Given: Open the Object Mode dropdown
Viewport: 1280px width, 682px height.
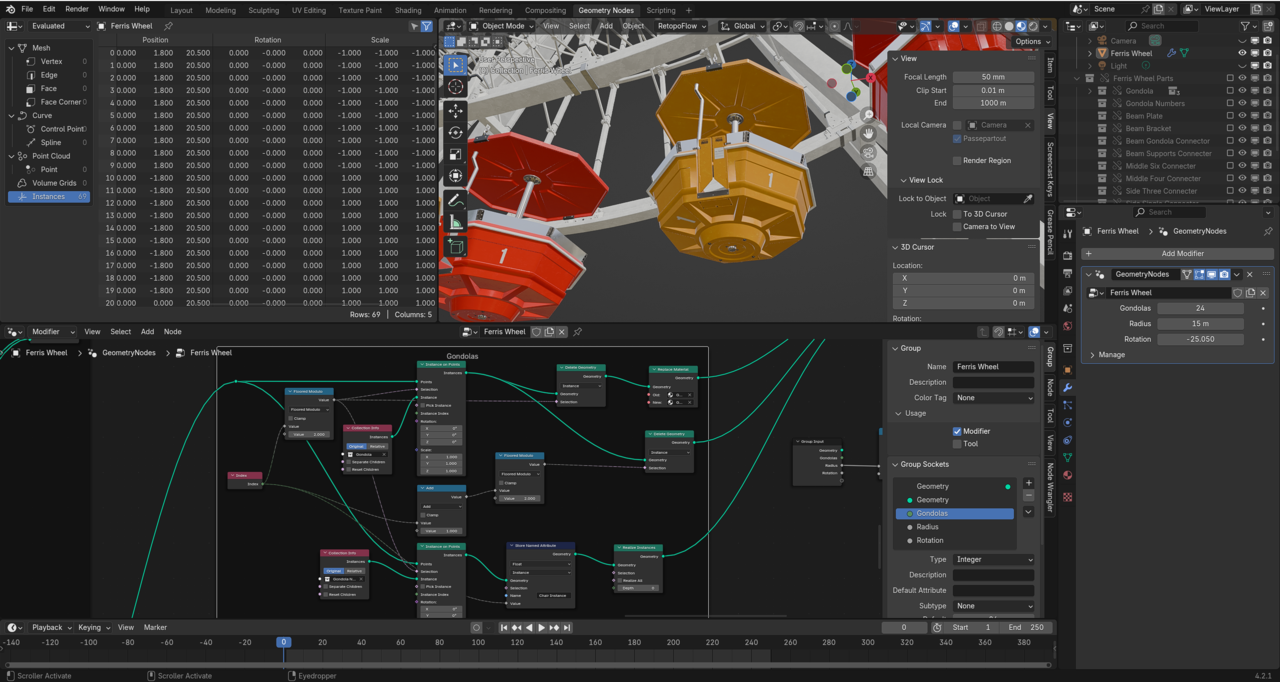Looking at the screenshot, I should coord(502,26).
